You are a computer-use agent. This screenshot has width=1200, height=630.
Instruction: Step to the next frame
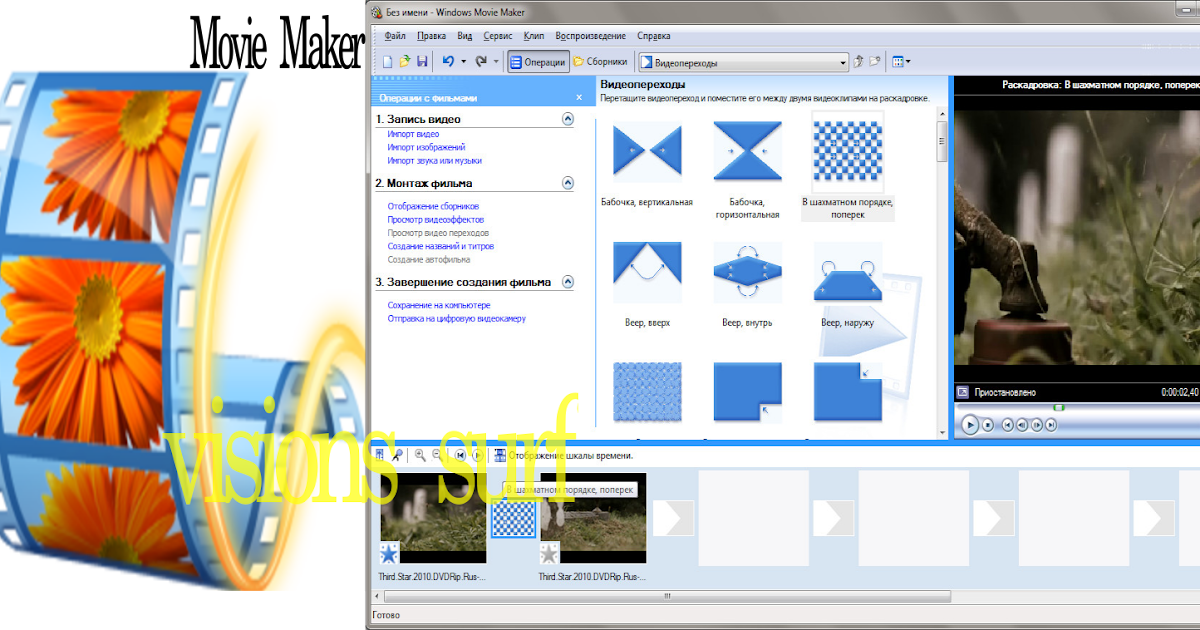pos(1036,424)
